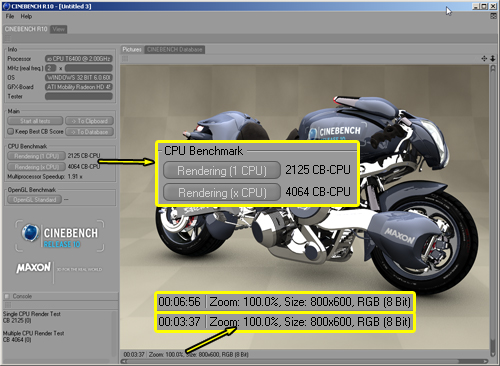Click the picture viewer's horizontal scrollbar
This screenshot has width=500, height=366.
coord(305,361)
